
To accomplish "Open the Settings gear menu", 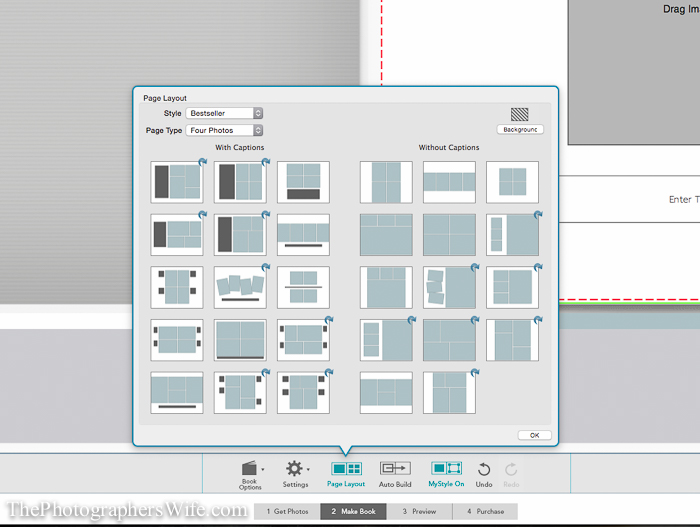I will pos(295,474).
